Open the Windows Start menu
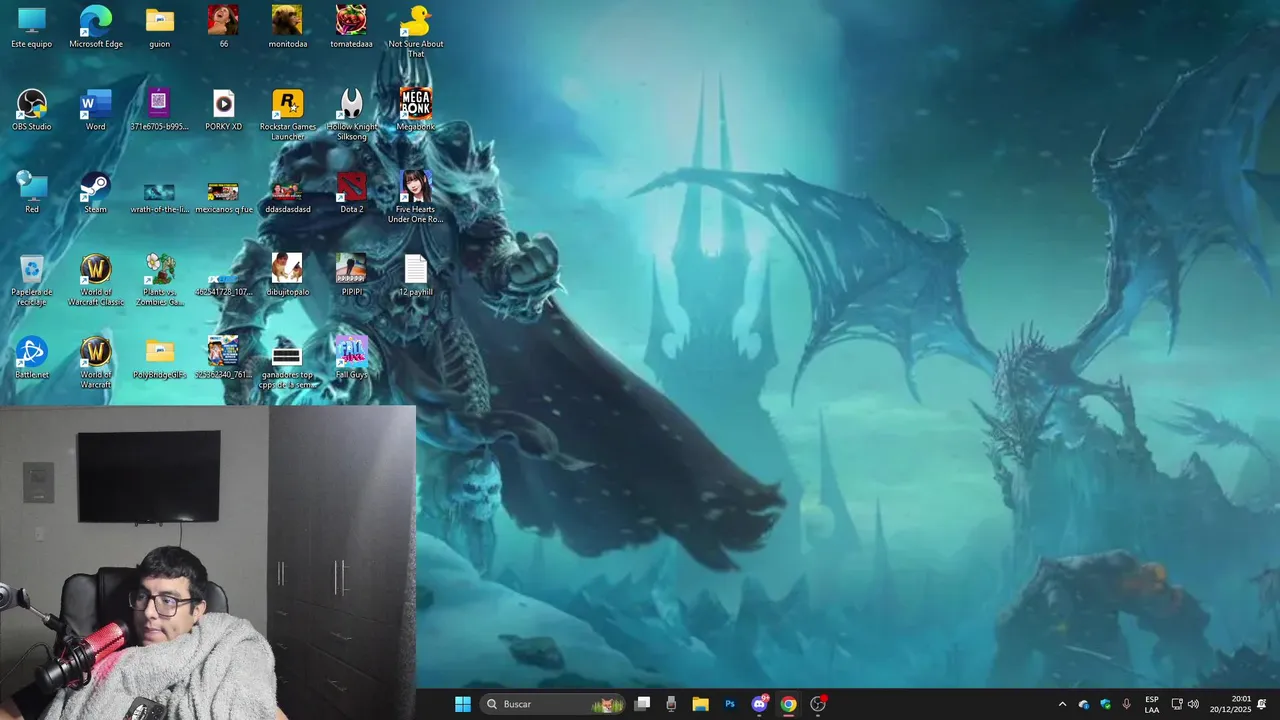1280x720 pixels. tap(463, 704)
